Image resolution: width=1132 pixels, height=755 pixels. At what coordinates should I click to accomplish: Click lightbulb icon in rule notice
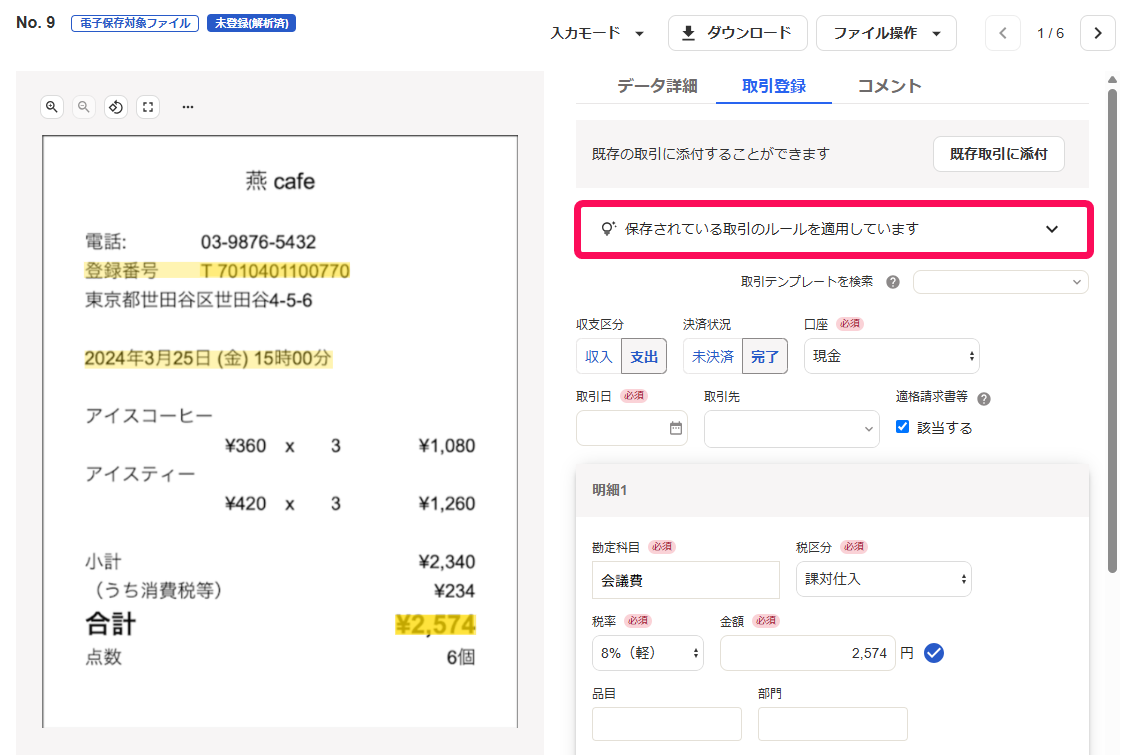tap(608, 229)
